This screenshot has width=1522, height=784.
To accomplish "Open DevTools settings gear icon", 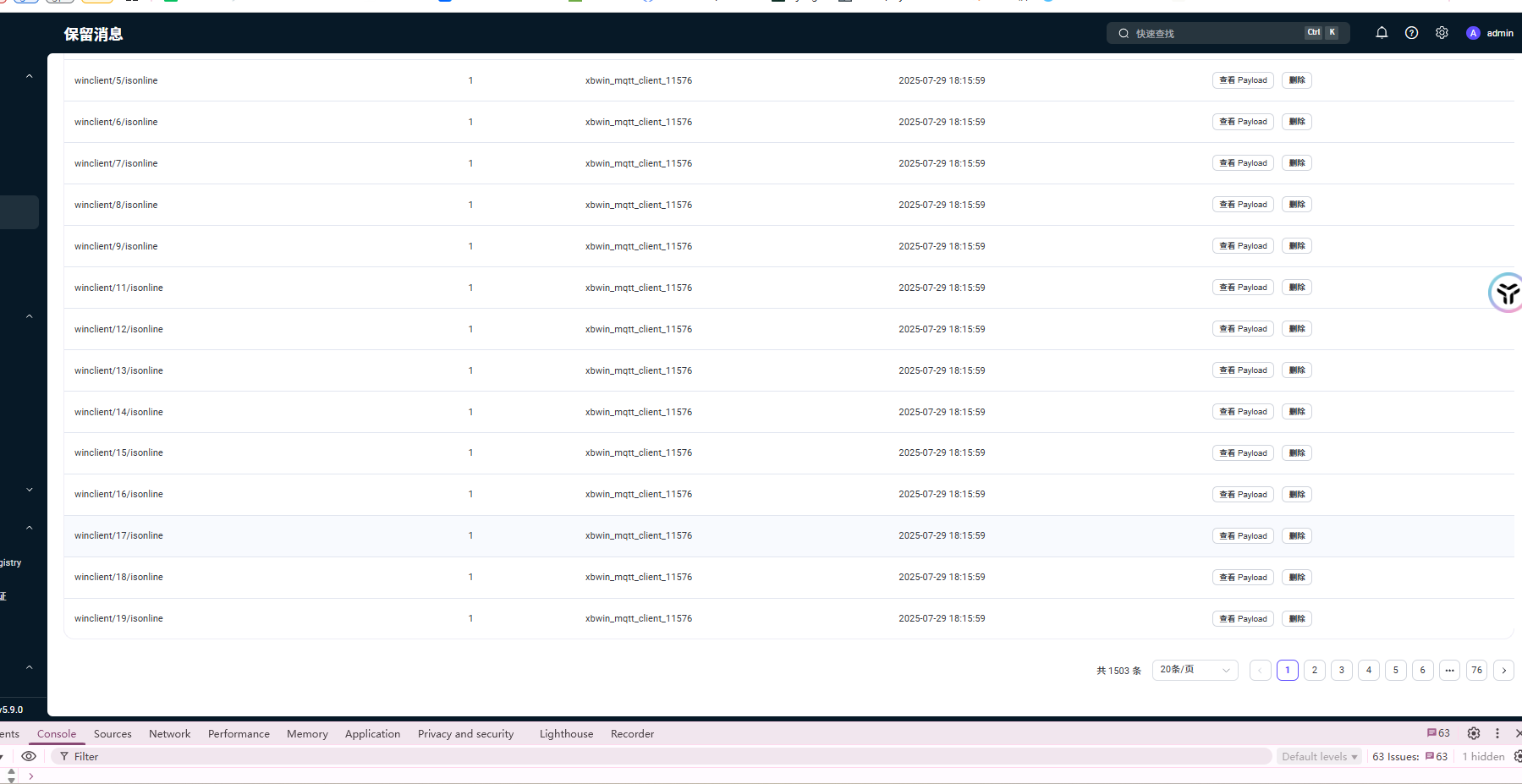I will click(1474, 733).
